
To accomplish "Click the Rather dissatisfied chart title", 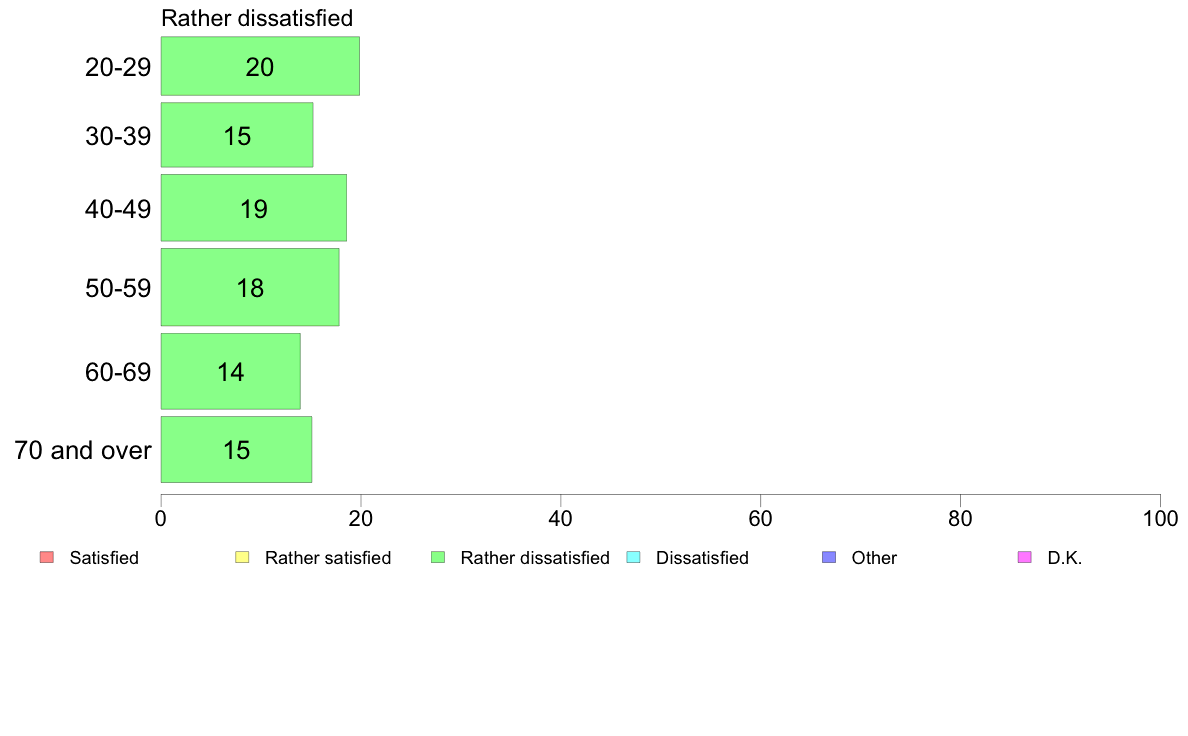I will pyautogui.click(x=257, y=18).
